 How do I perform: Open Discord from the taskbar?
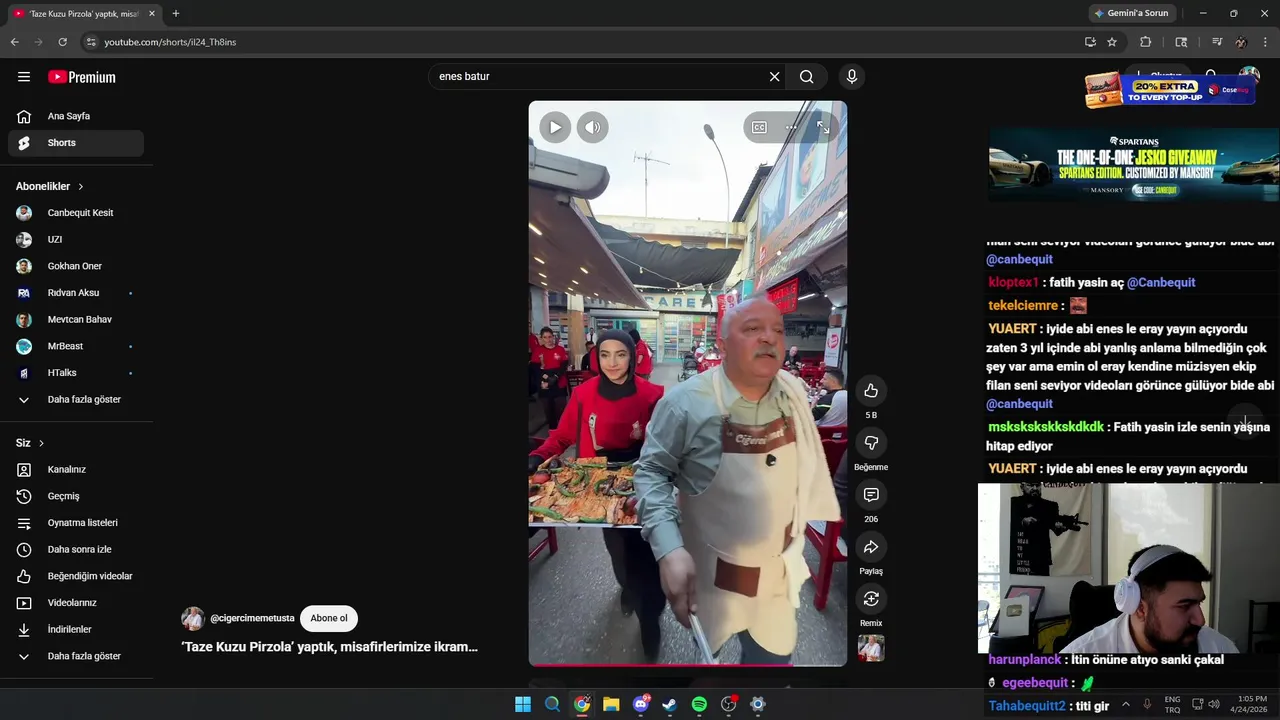tap(641, 704)
